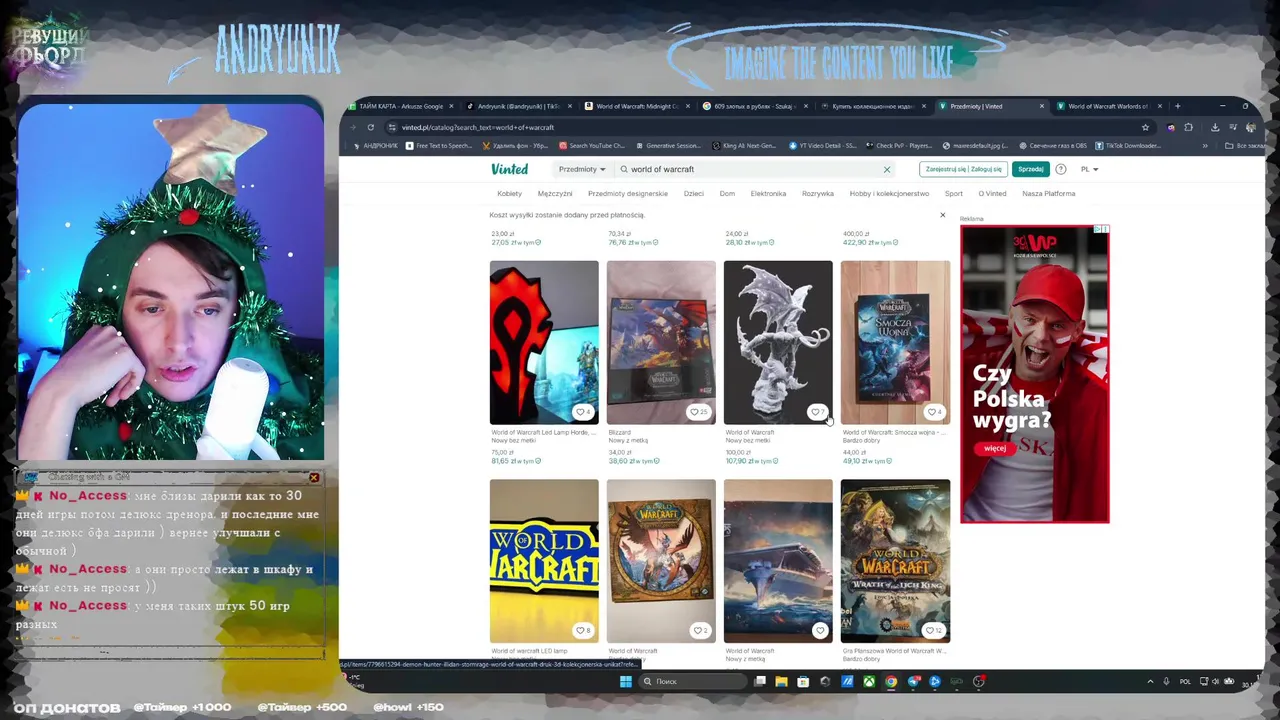Screen dimensions: 1280x720
Task: Show hidden bookmarks with the overflow chevron
Action: point(1204,146)
